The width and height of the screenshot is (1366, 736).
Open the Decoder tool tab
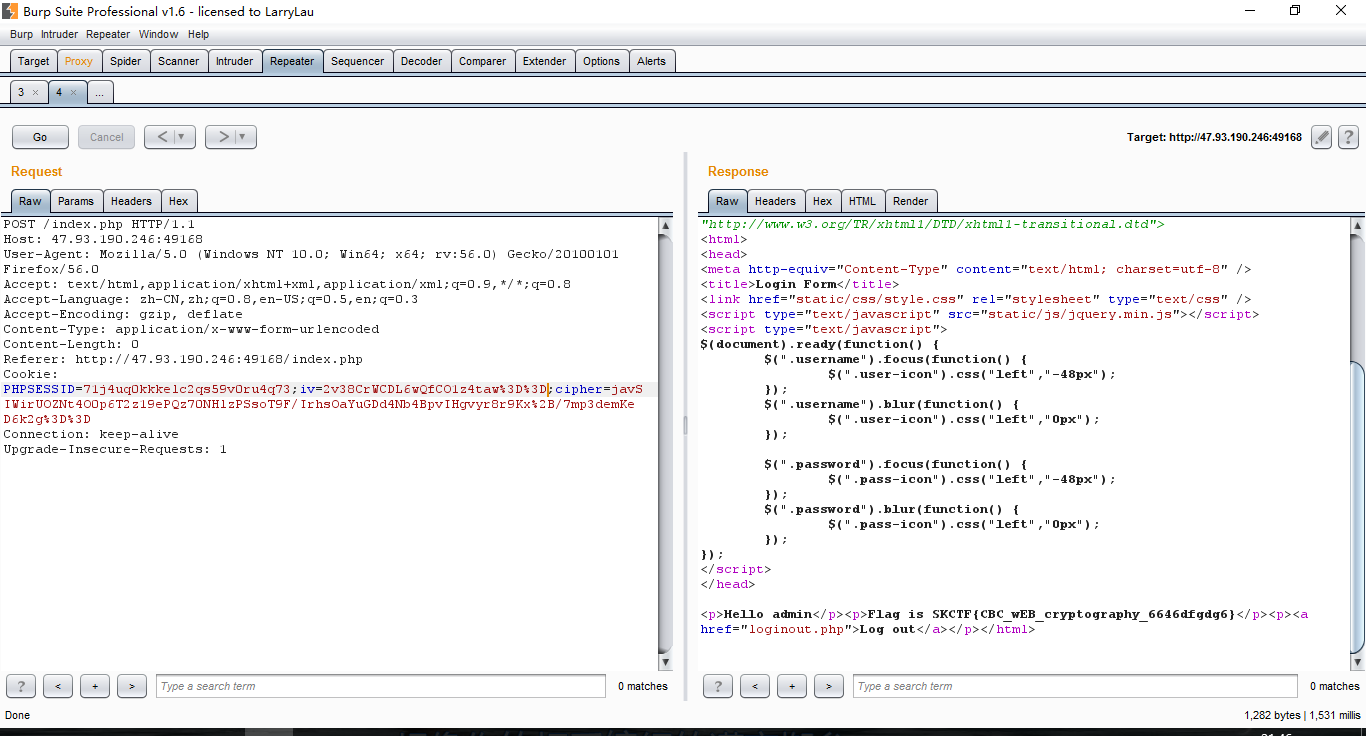[421, 61]
